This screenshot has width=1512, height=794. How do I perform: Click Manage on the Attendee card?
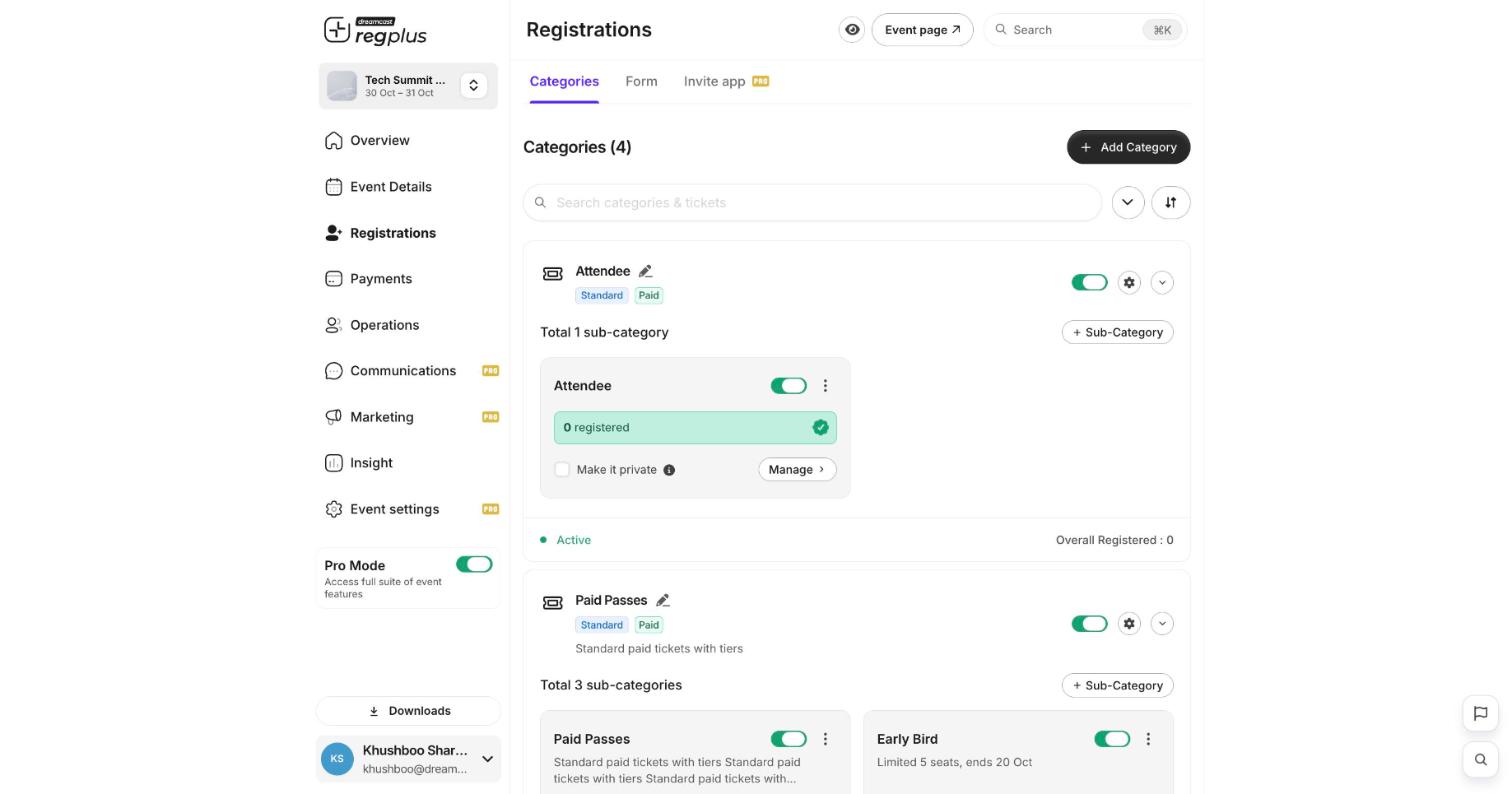tap(797, 470)
